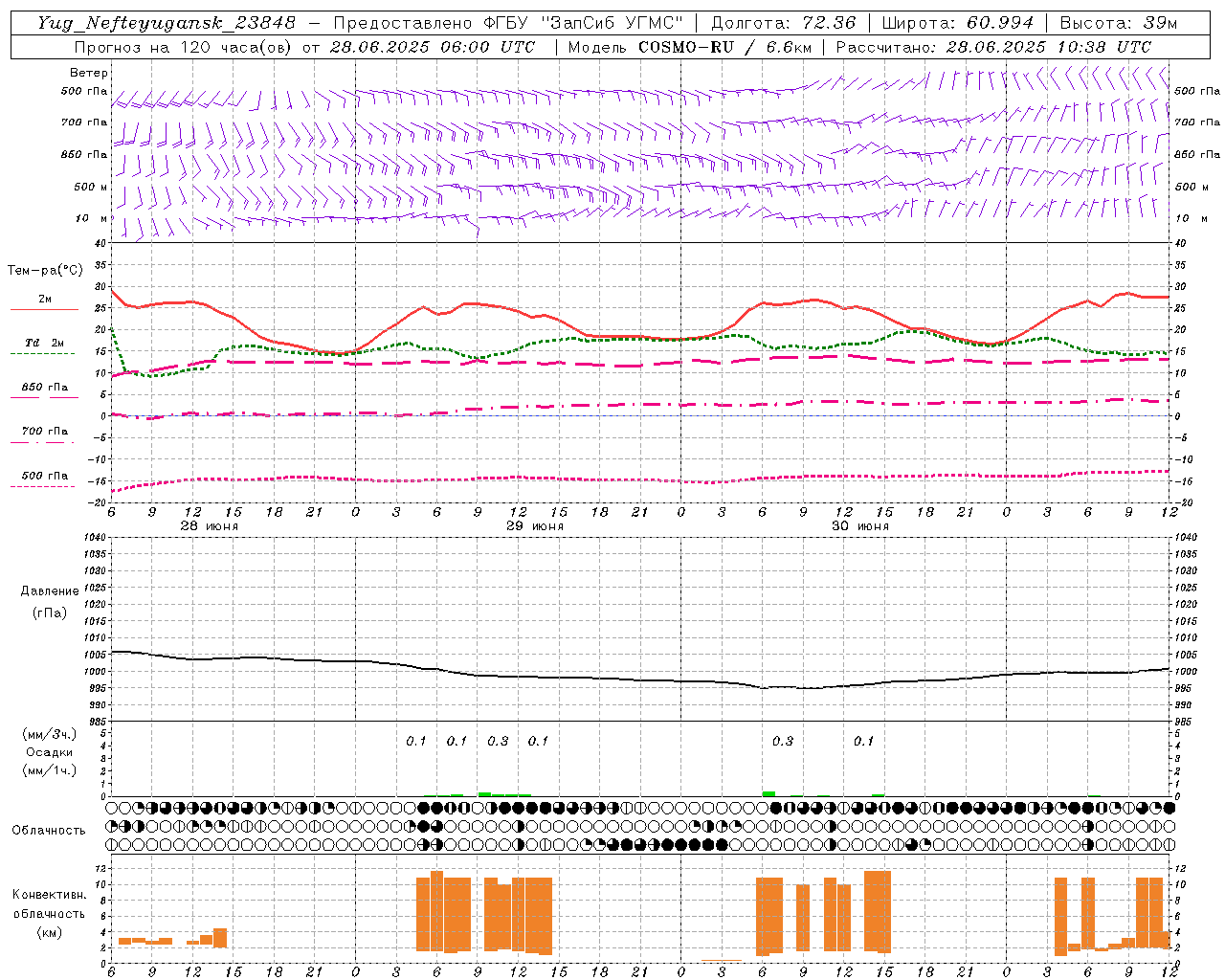Click the green dotted Td 2м legend line
1225x980 pixels.
pos(42,353)
